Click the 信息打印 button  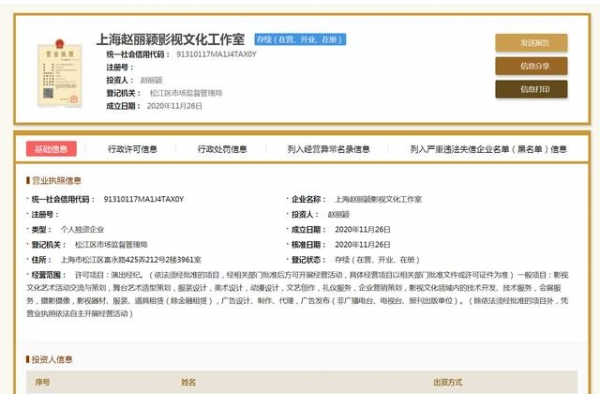(531, 89)
